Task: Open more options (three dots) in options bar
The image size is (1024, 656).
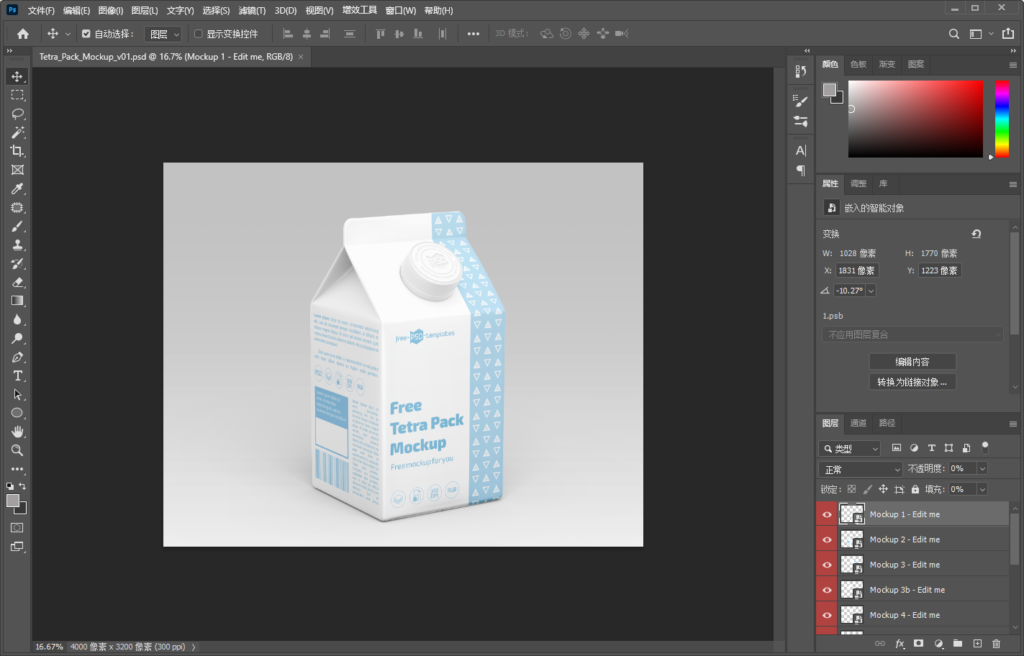Action: pos(473,34)
